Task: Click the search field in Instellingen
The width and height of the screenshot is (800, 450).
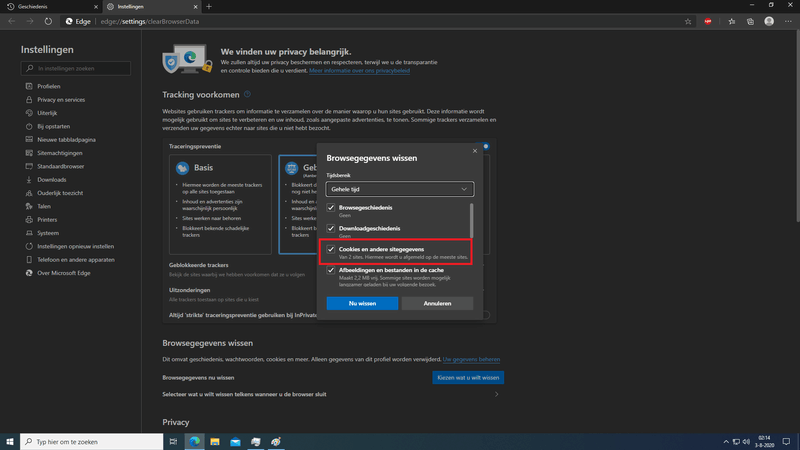Action: click(76, 68)
